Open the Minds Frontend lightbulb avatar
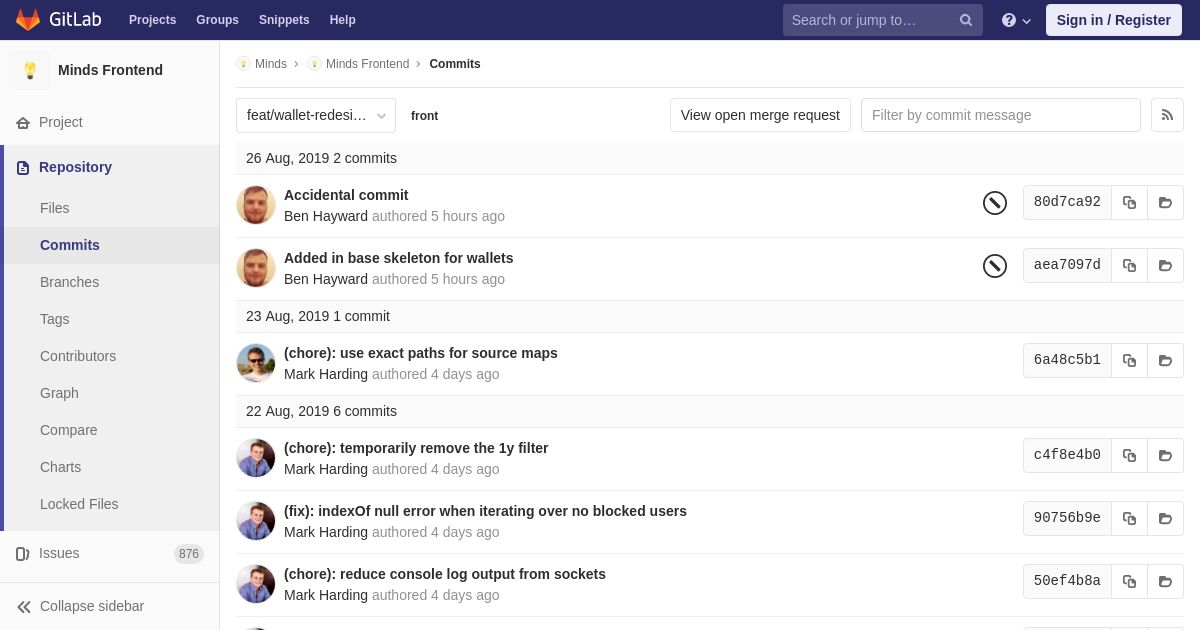This screenshot has height=630, width=1200. [x=30, y=70]
